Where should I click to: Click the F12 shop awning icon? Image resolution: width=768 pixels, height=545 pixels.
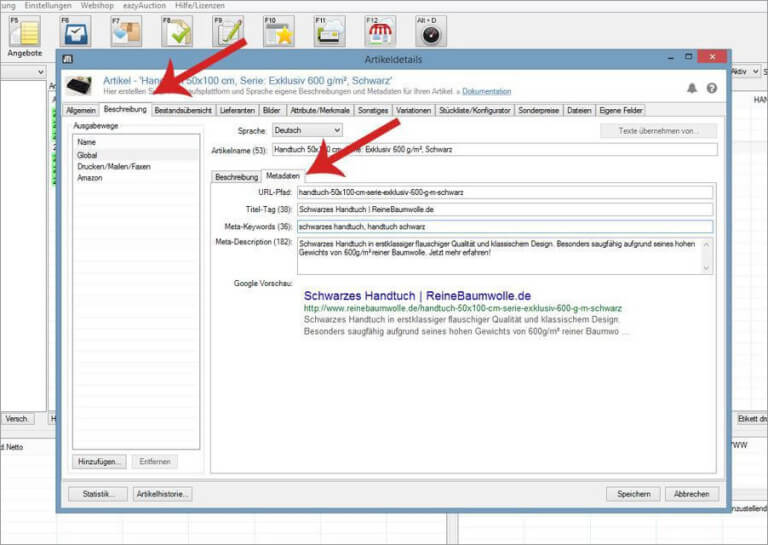(x=380, y=32)
